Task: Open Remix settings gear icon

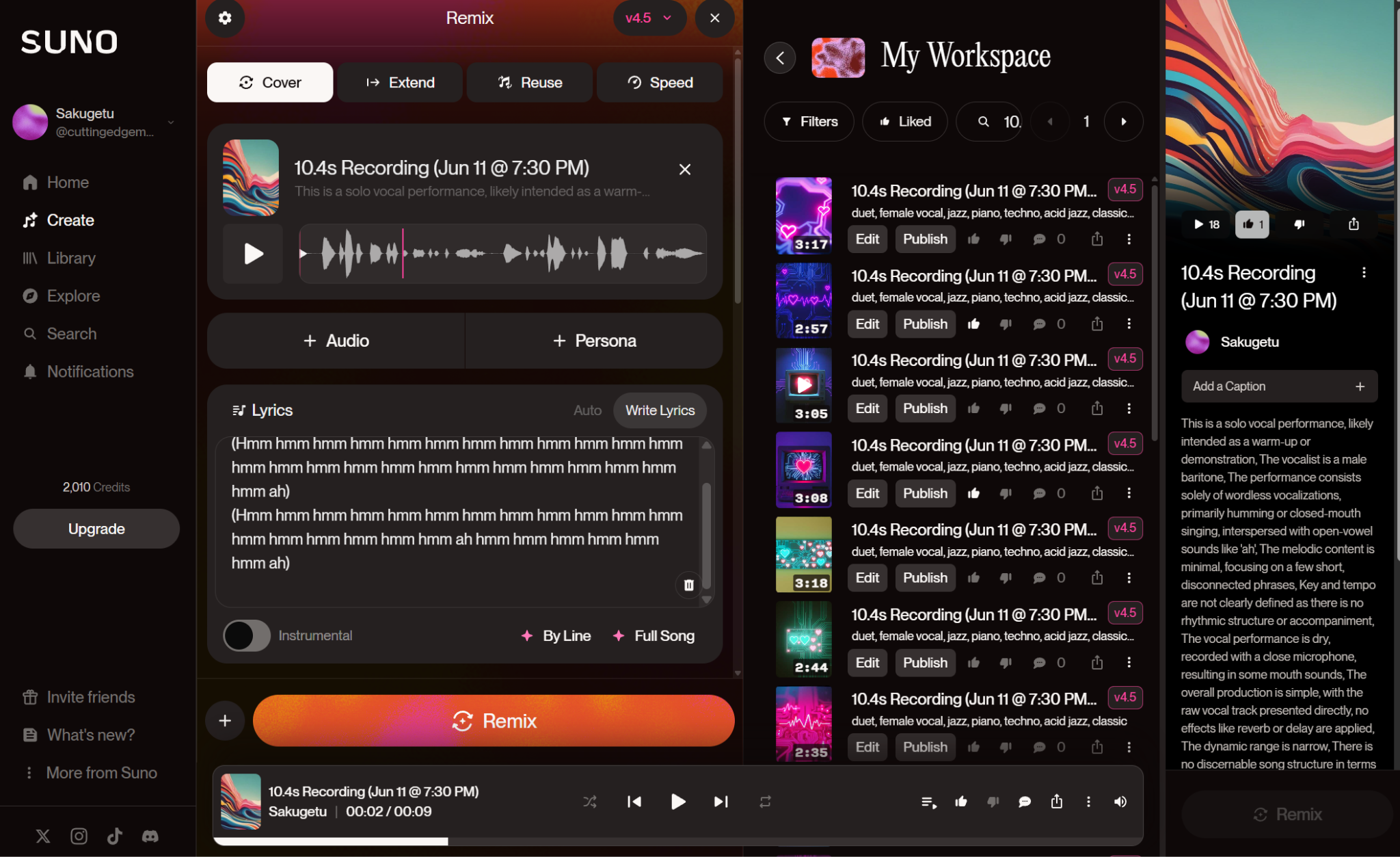Action: pos(225,18)
